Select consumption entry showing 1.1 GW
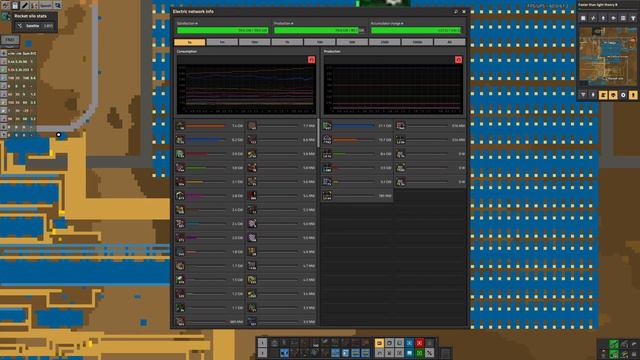 point(210,307)
